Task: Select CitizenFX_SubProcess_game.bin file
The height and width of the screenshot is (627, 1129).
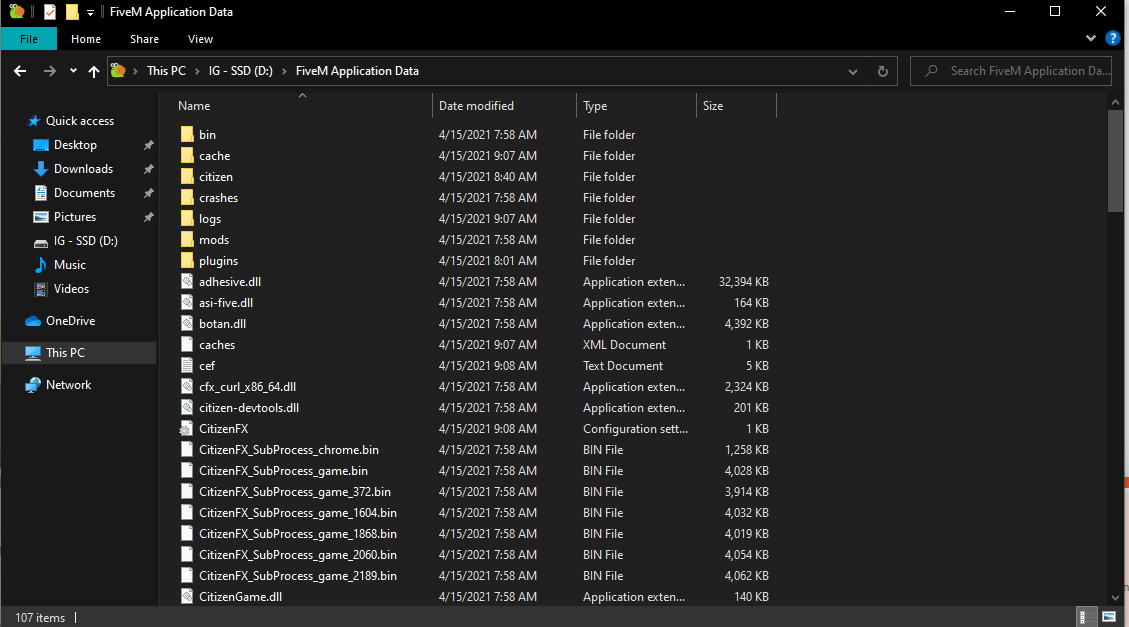Action: pos(283,471)
